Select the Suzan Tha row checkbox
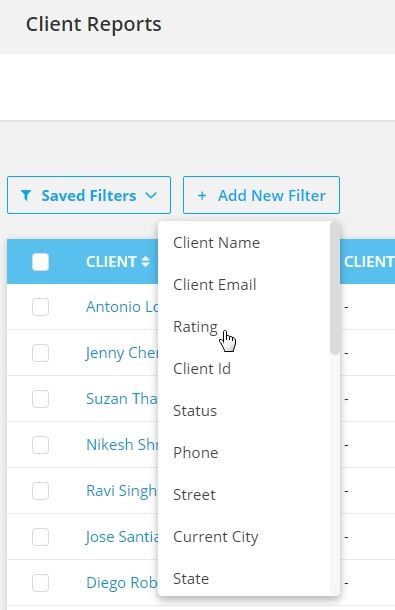The width and height of the screenshot is (395, 610). [40, 399]
